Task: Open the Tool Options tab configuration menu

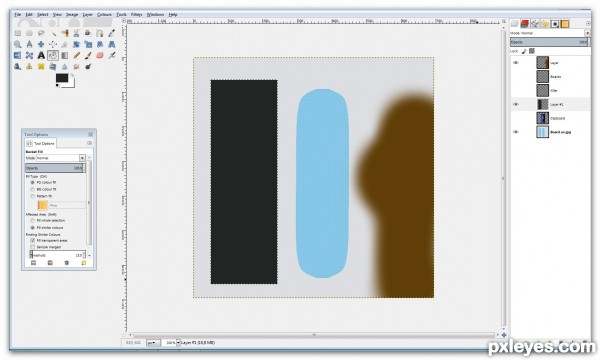Action: pos(89,143)
